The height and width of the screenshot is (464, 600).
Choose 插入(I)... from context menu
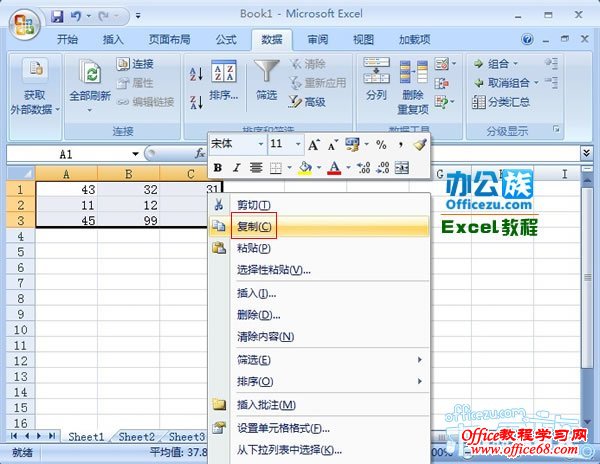(x=319, y=293)
